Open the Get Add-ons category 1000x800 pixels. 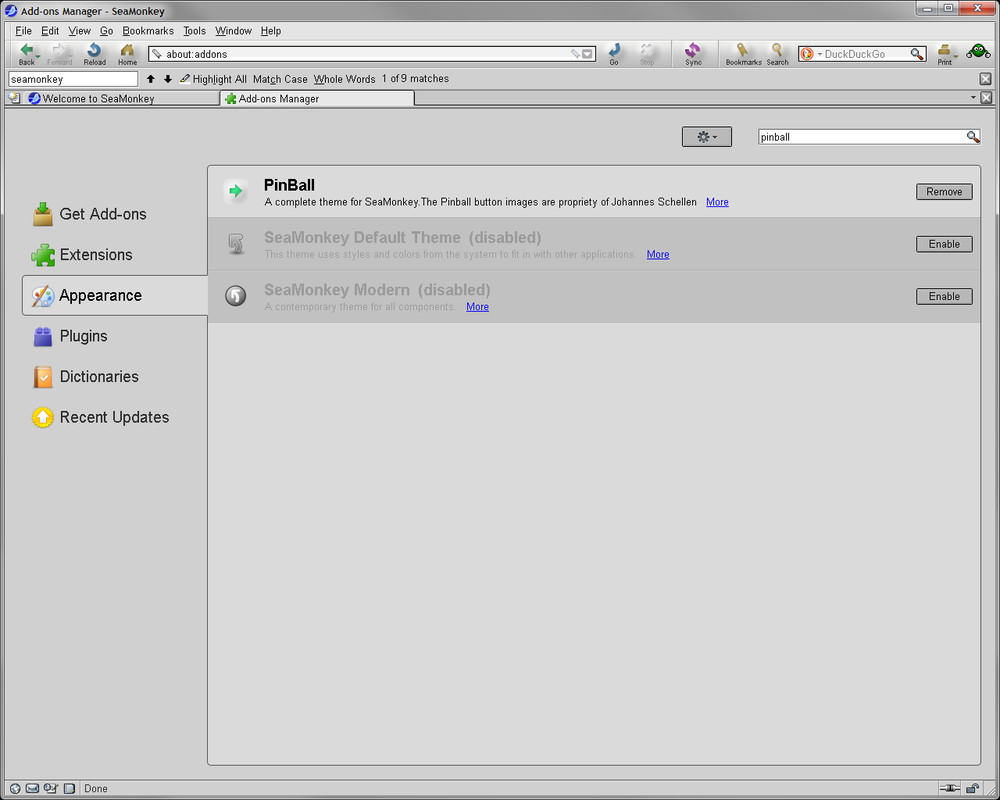click(115, 214)
